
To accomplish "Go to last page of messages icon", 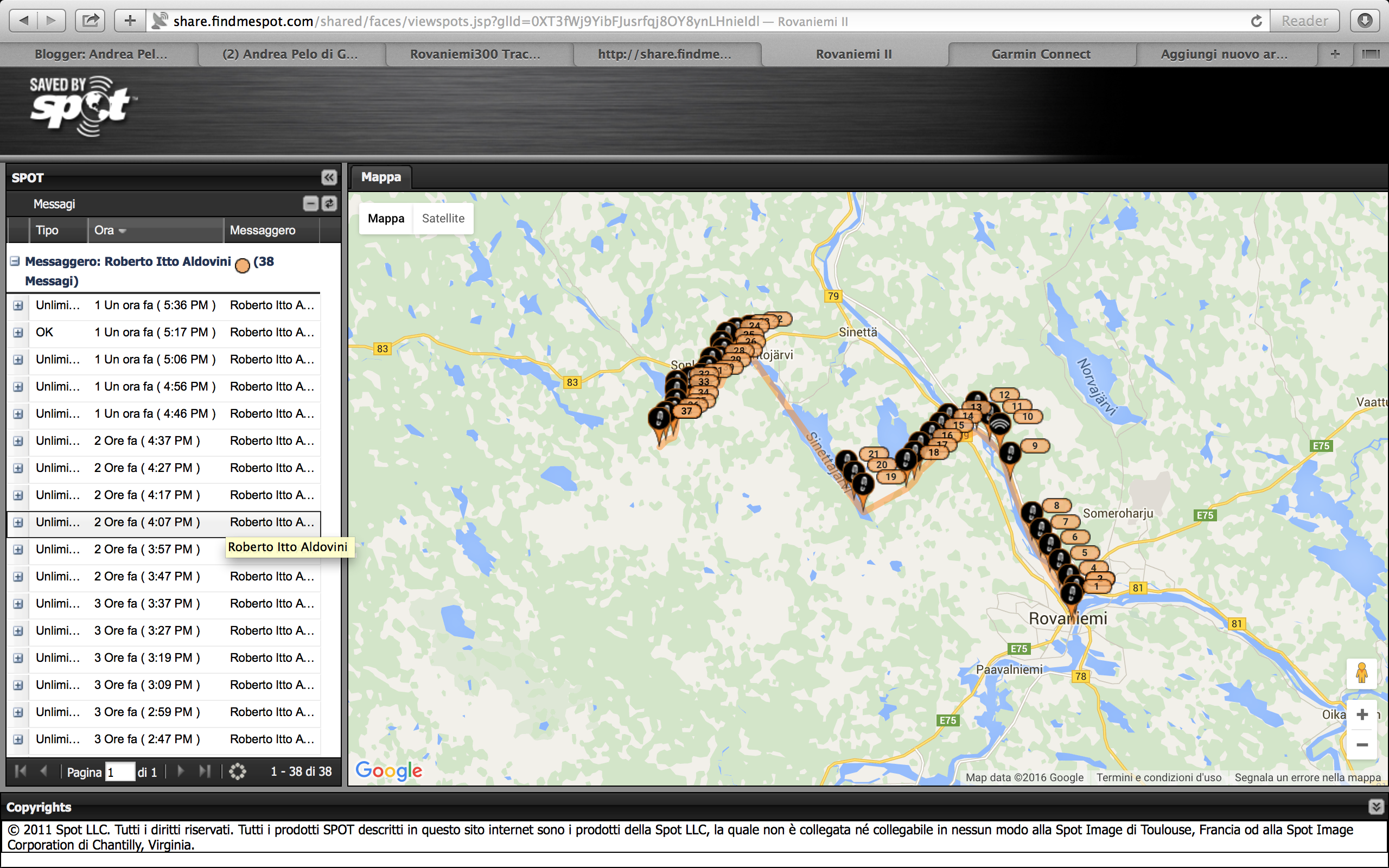I will tap(205, 771).
